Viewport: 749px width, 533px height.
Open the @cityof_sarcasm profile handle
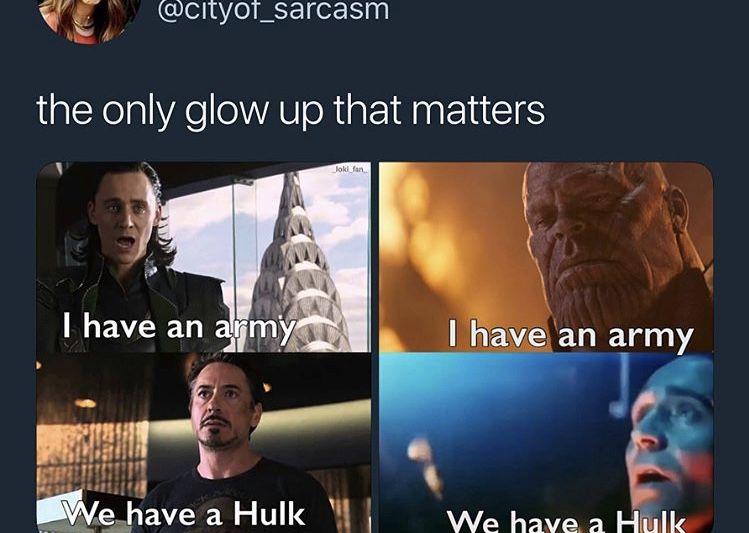pyautogui.click(x=273, y=11)
